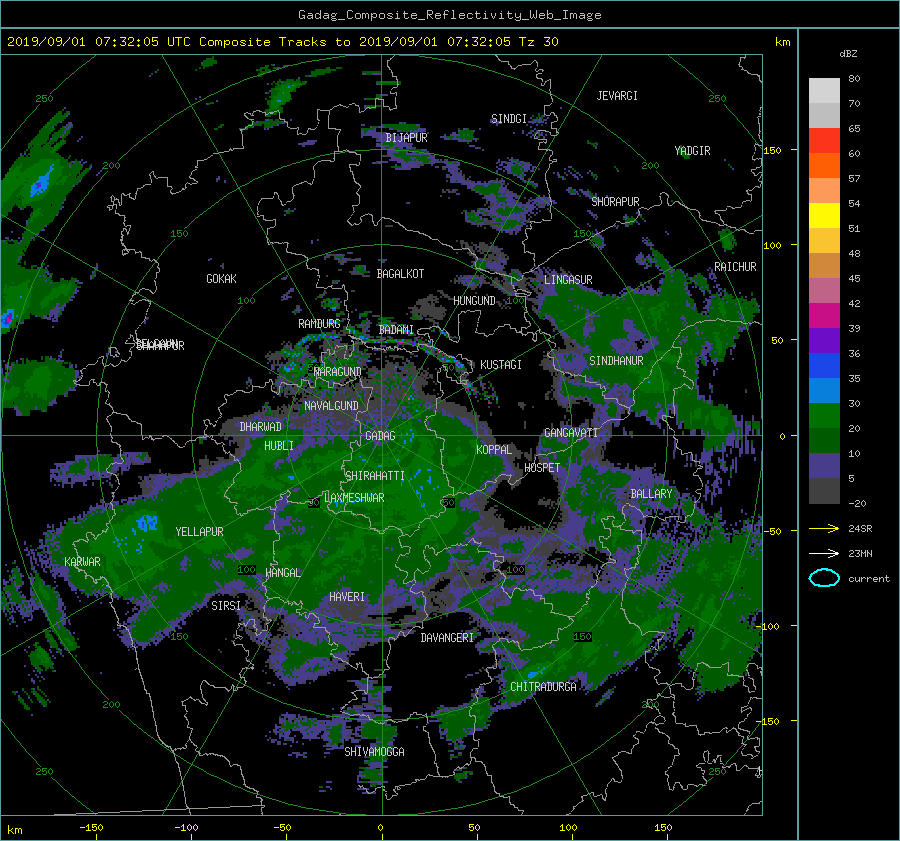The width and height of the screenshot is (900, 841).
Task: Click the GOKAK label
Action: click(222, 279)
